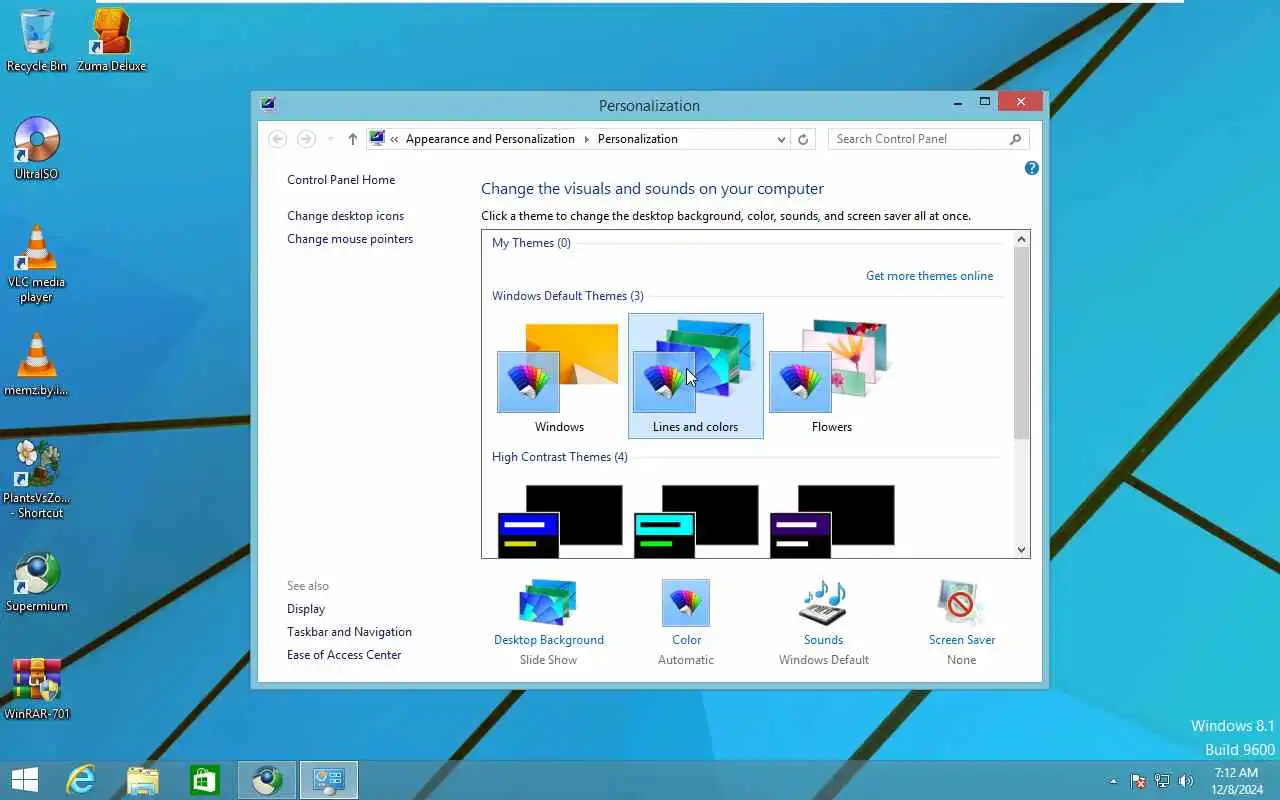Open Desktop Background slide show settings
Screen dimensions: 1280x800
(x=549, y=622)
